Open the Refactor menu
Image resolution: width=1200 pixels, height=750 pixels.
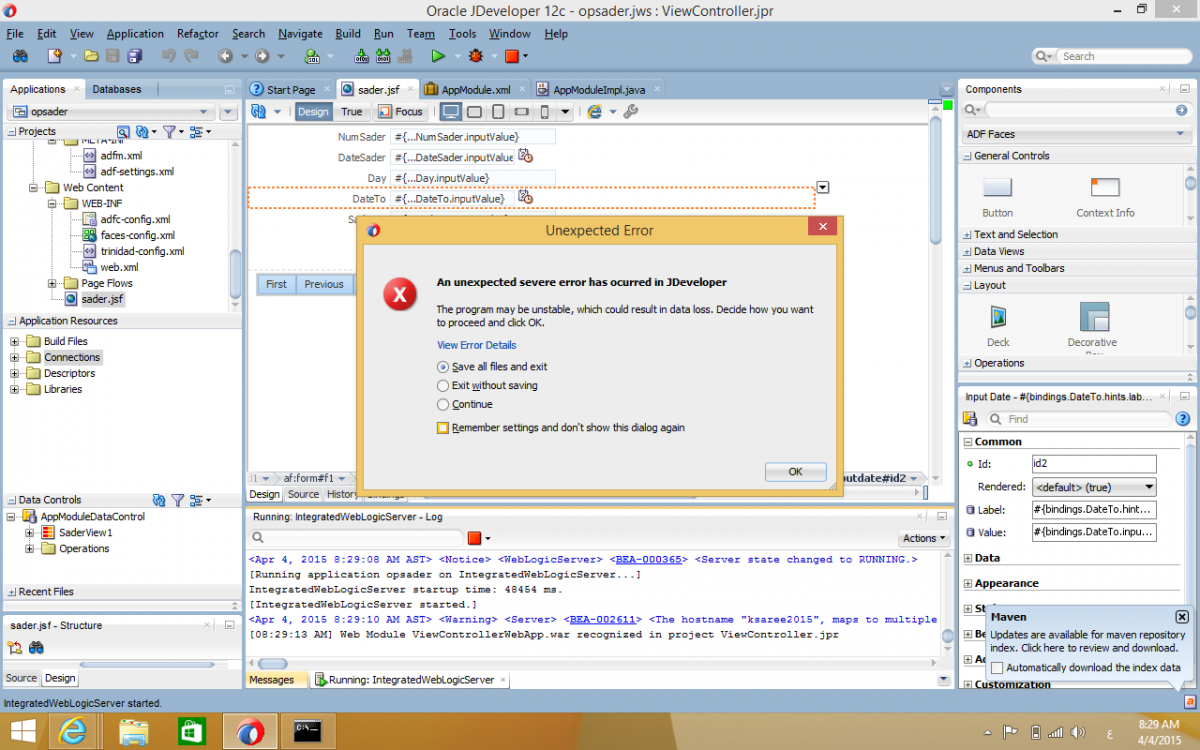click(197, 33)
